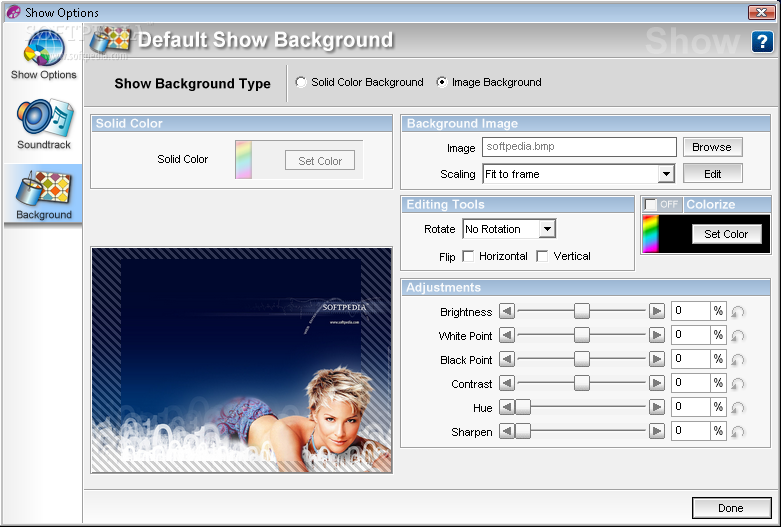Viewport: 781px width, 527px height.
Task: Click the disabled Set Color in Solid Color
Action: pyautogui.click(x=320, y=161)
